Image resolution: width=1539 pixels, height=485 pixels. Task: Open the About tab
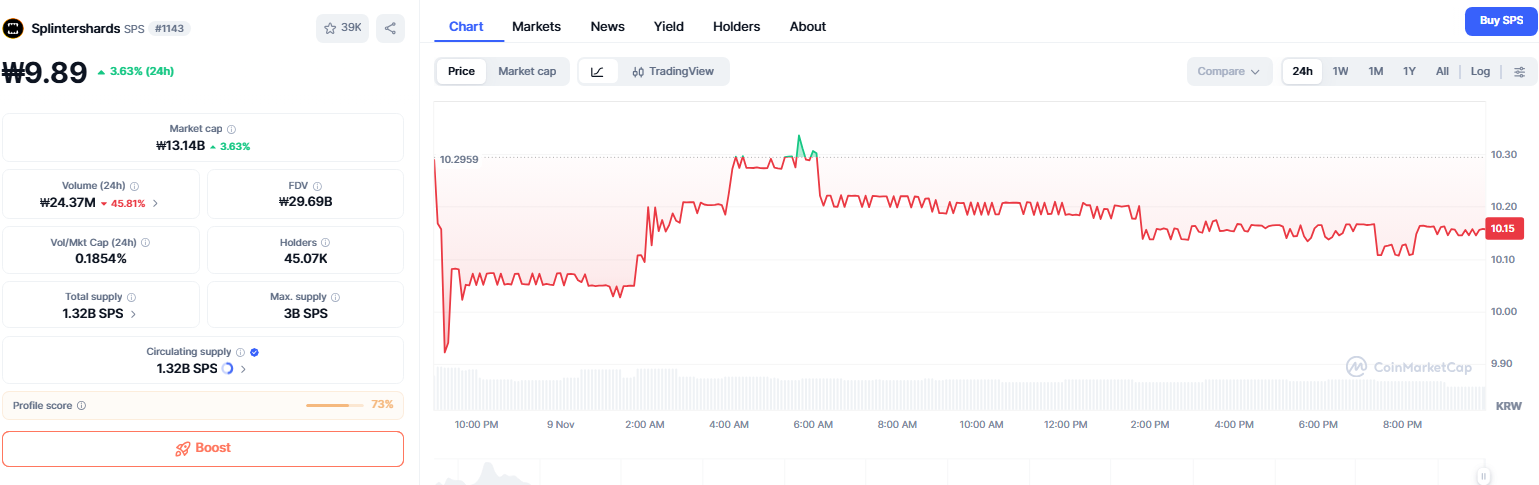[808, 26]
